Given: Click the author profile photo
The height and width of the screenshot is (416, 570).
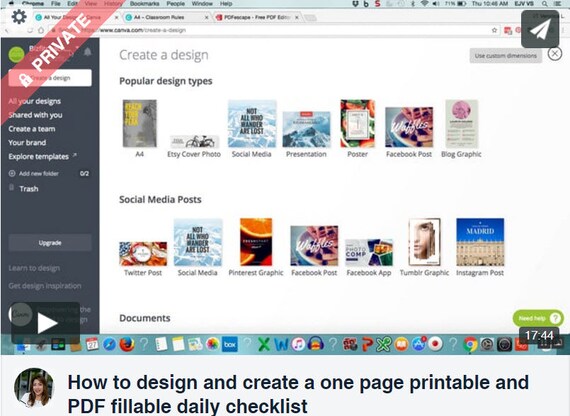Looking at the screenshot, I should click(x=34, y=387).
